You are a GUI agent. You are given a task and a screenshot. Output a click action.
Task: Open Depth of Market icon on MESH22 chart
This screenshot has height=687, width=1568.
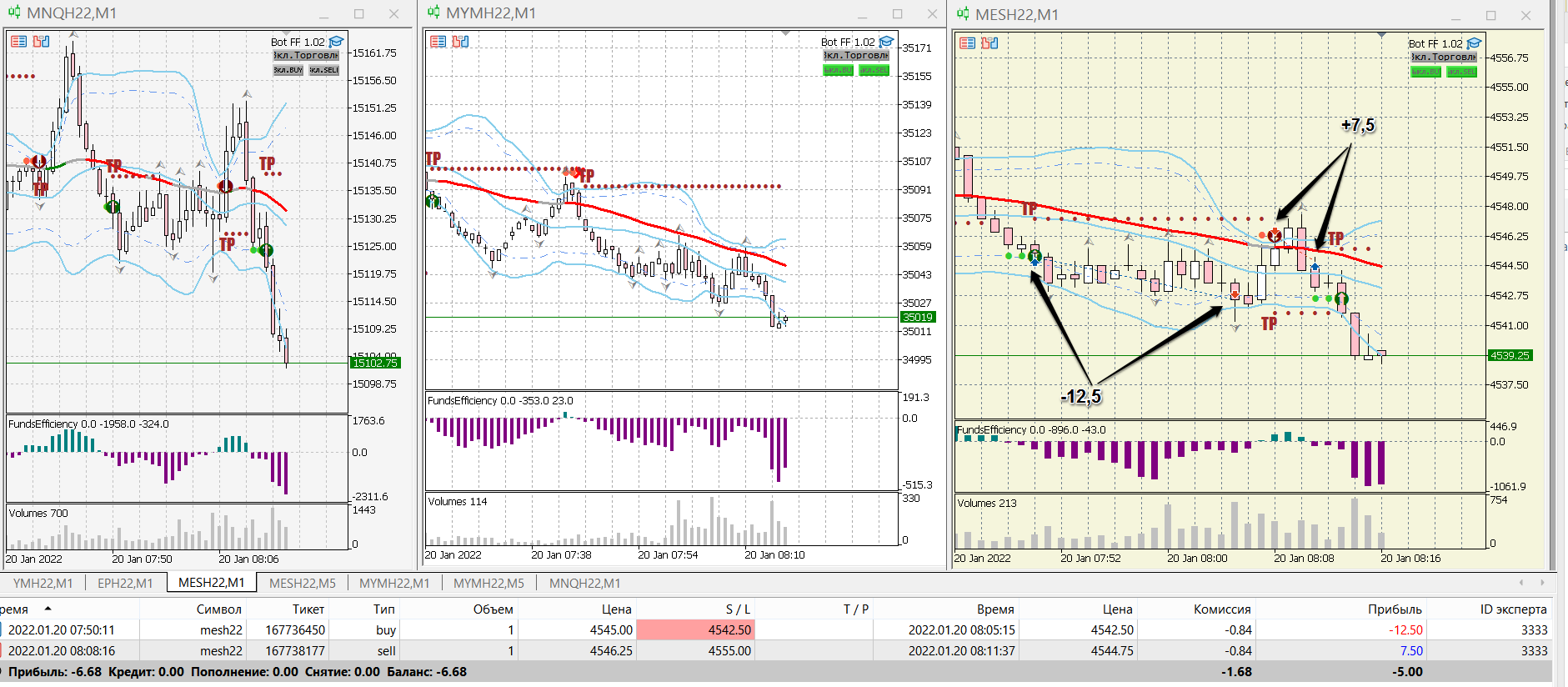click(989, 43)
